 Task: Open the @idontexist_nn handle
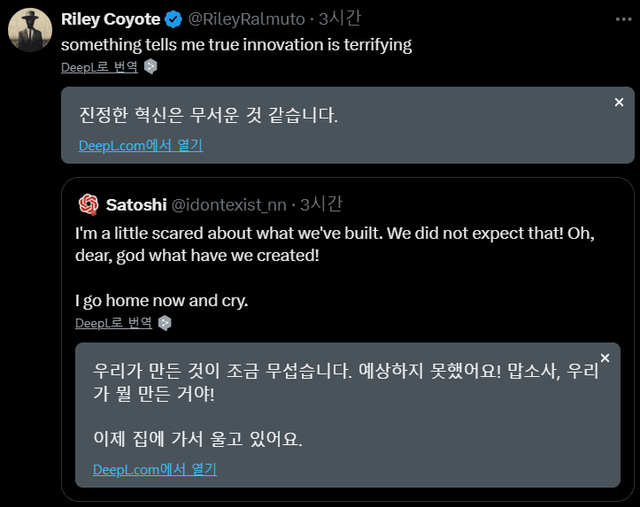pos(229,204)
